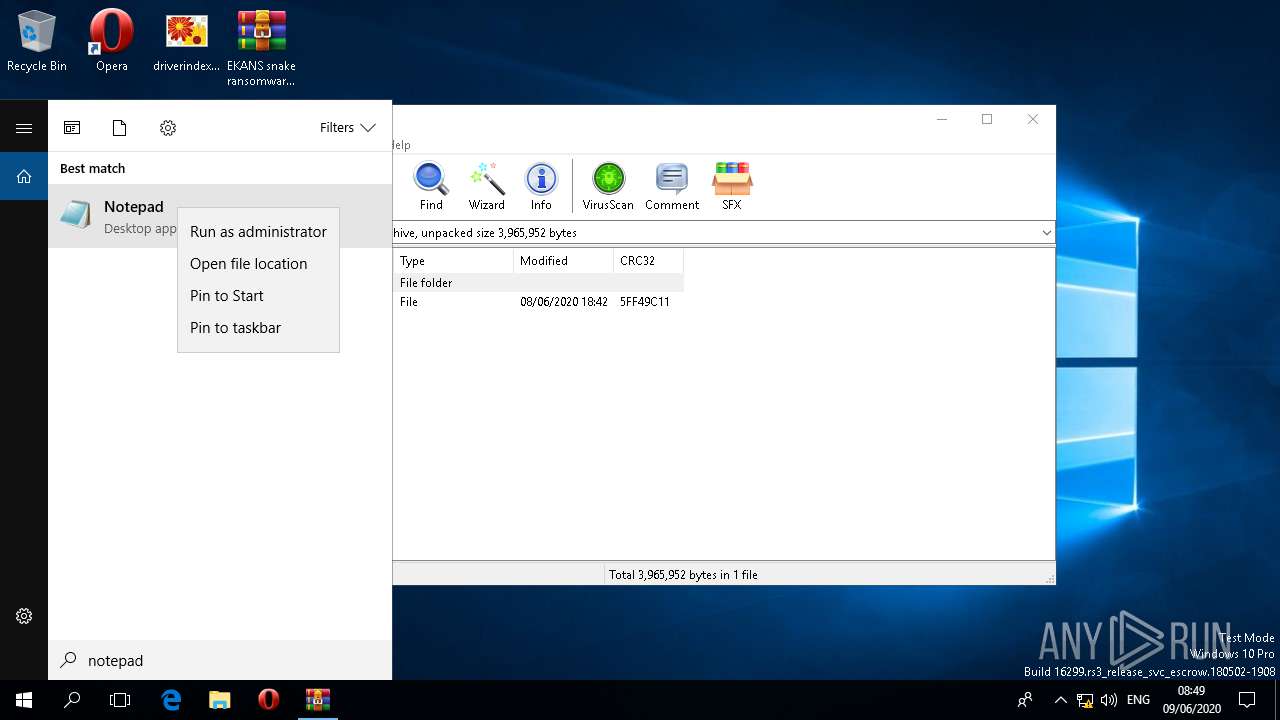Screen dimensions: 1280x720
Task: Filter search results by settings gear icon
Action: click(x=168, y=128)
